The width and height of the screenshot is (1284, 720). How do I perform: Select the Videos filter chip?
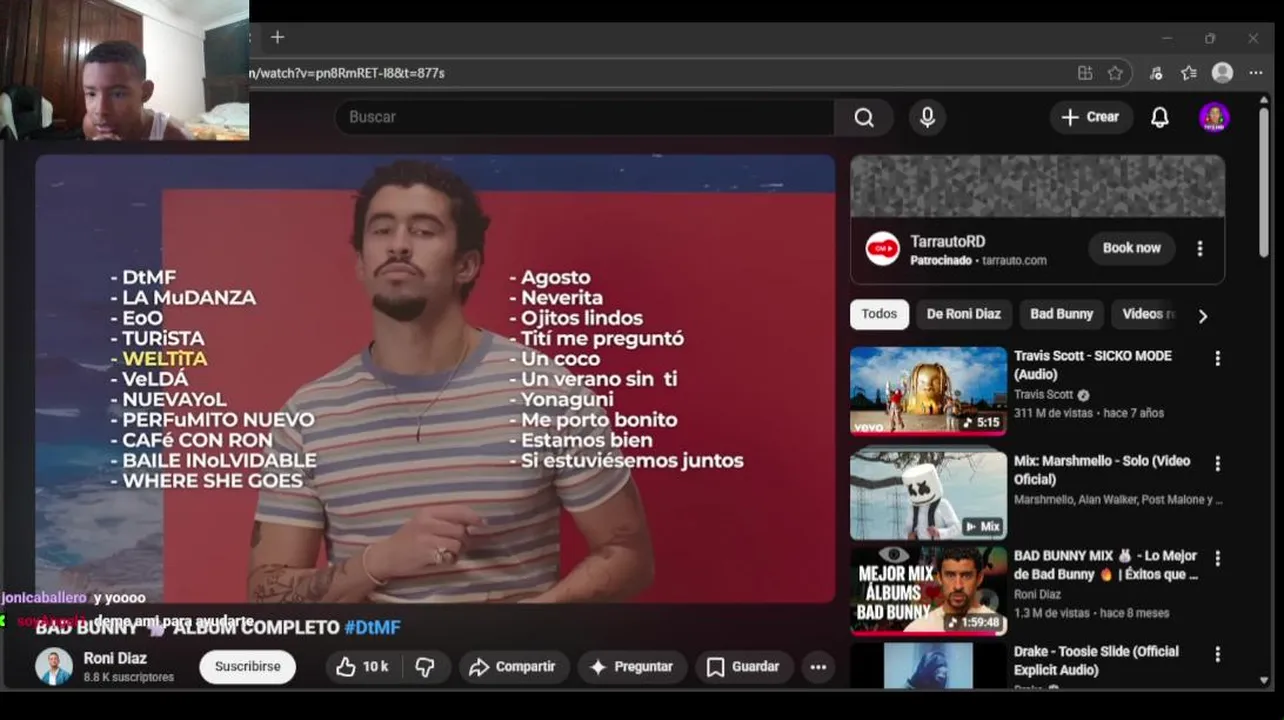click(1148, 314)
